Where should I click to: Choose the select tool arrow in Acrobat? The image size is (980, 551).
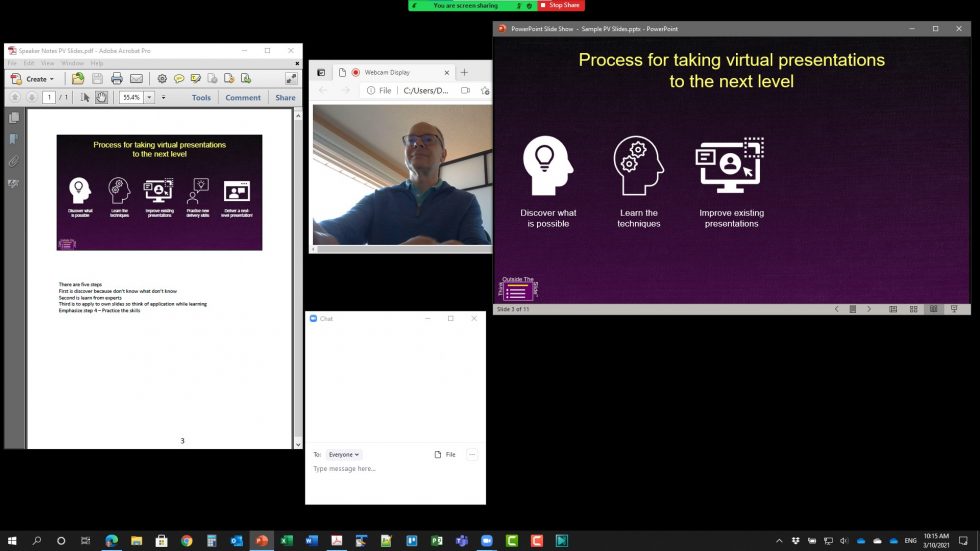[x=85, y=97]
